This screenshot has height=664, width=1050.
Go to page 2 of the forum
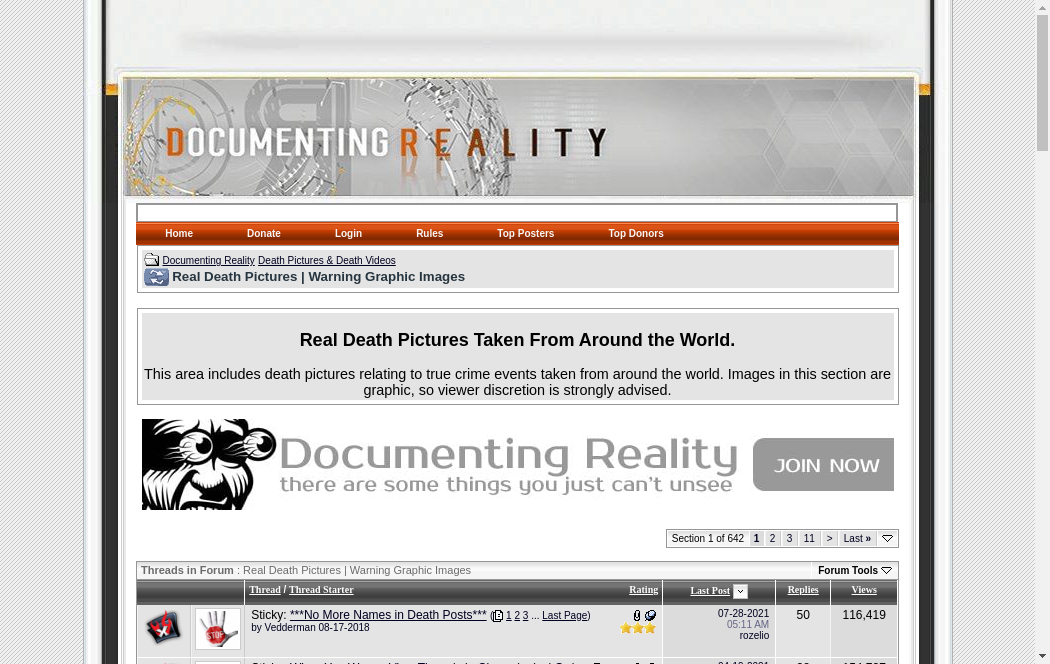pos(772,539)
